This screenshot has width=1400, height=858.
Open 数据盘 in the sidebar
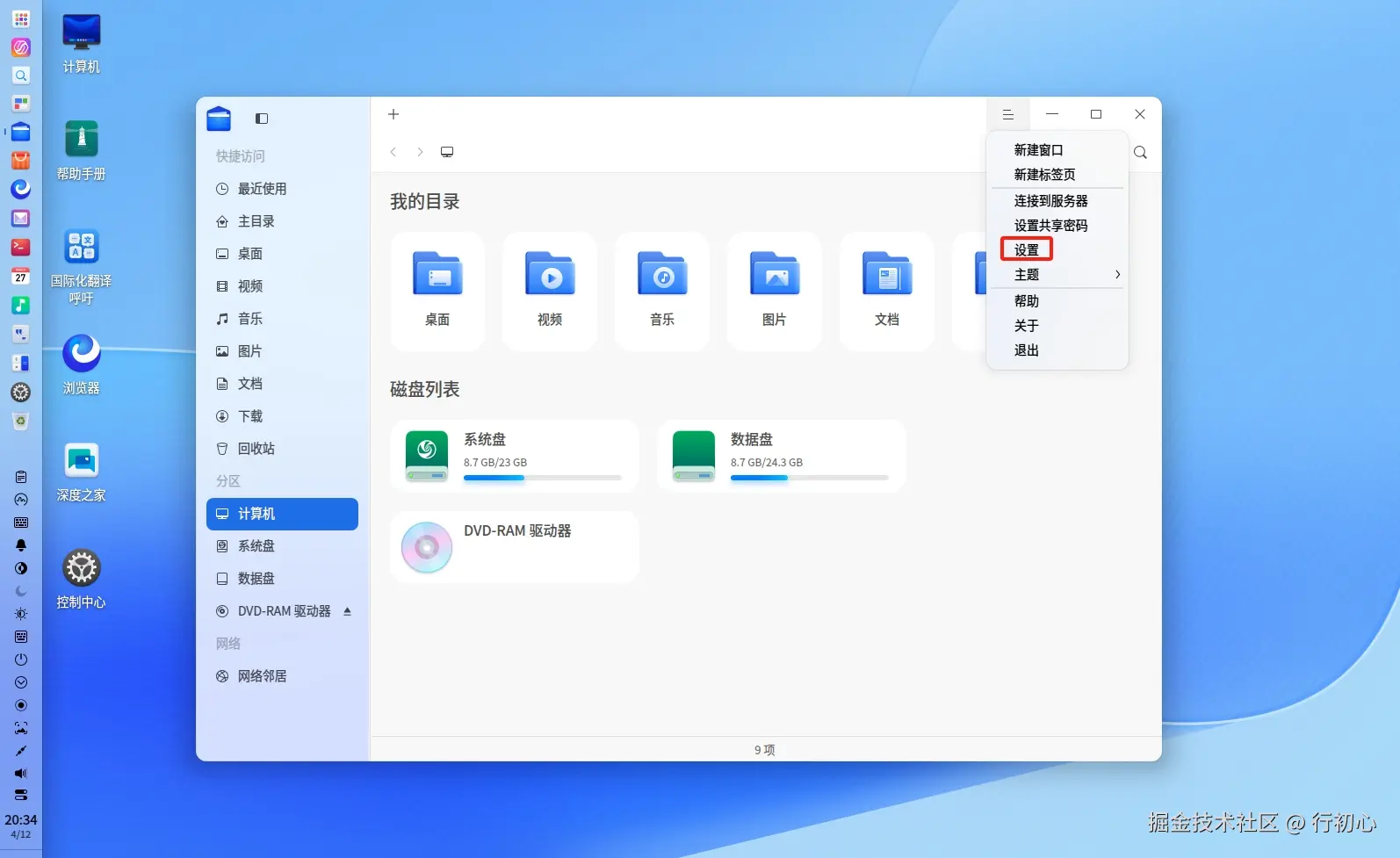point(282,579)
